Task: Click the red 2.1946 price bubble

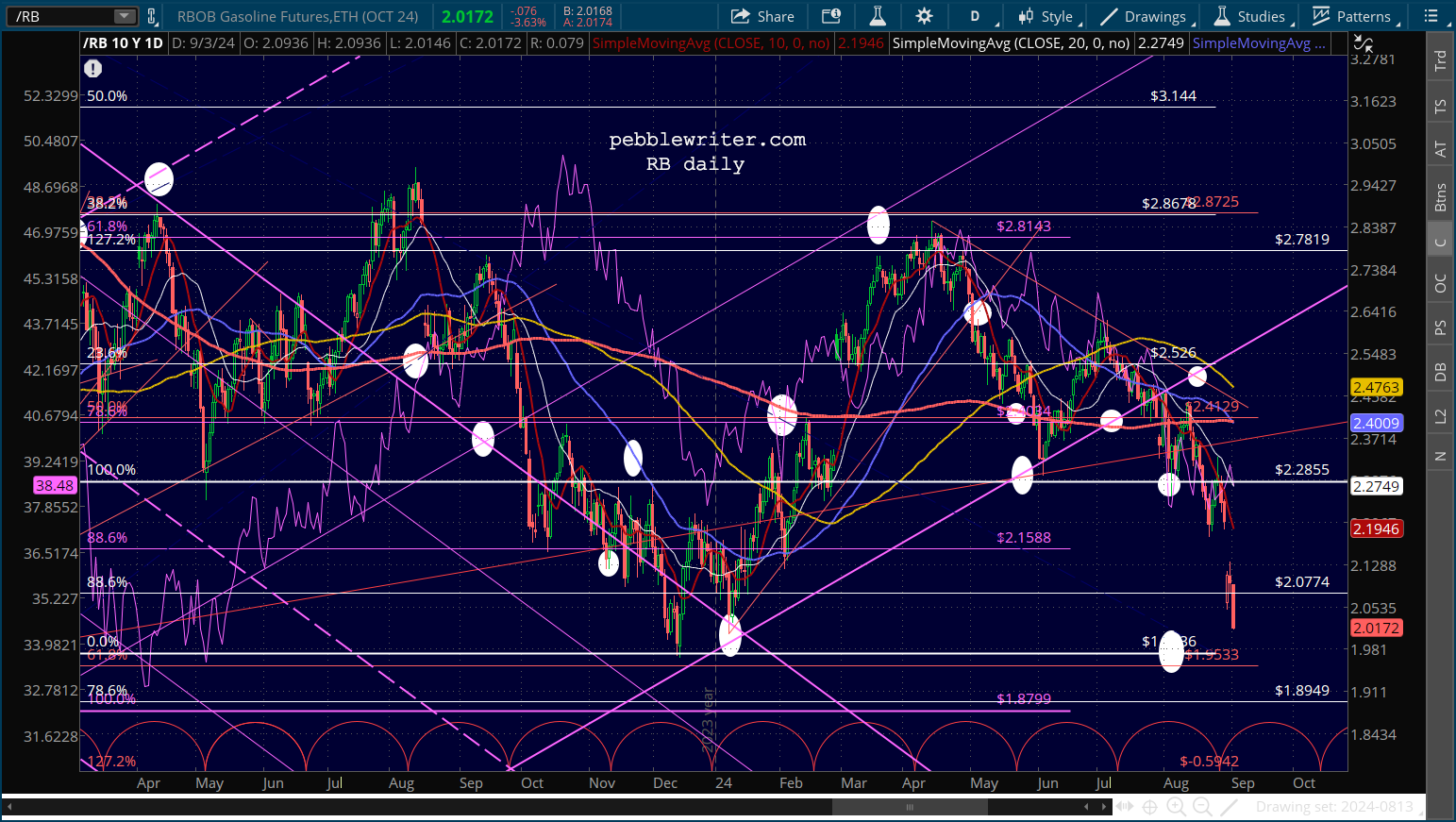Action: click(x=1376, y=528)
